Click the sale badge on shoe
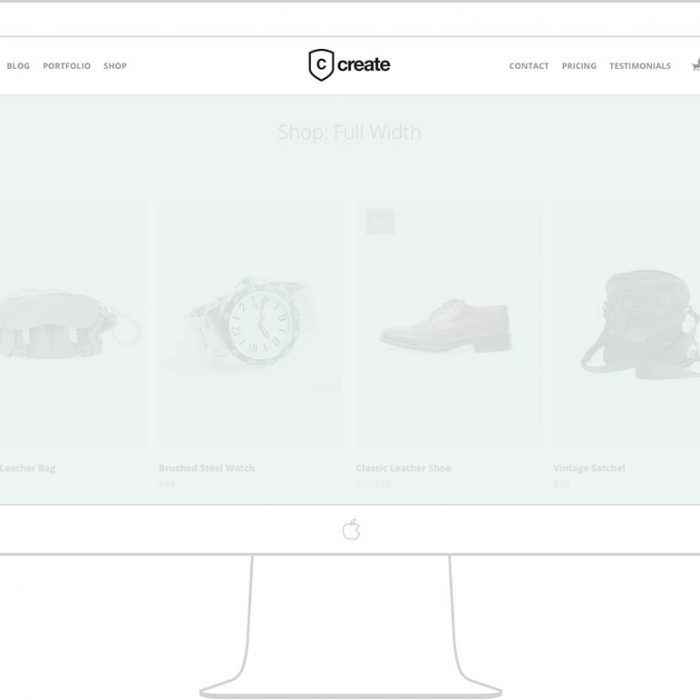The image size is (700, 700). pos(380,221)
